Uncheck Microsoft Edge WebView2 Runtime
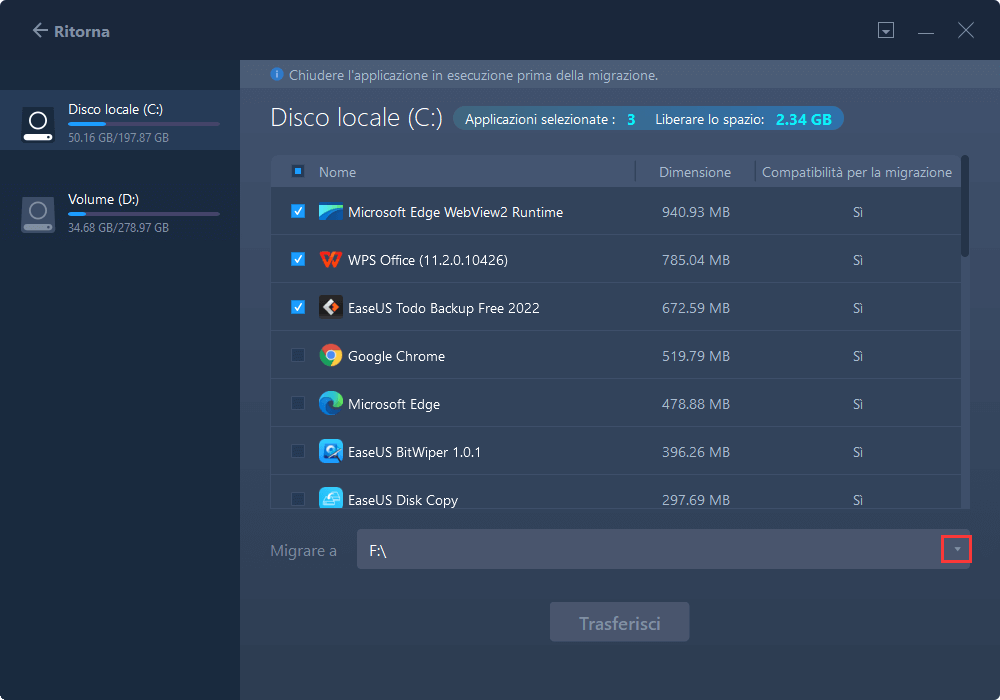This screenshot has width=1000, height=700. (298, 211)
